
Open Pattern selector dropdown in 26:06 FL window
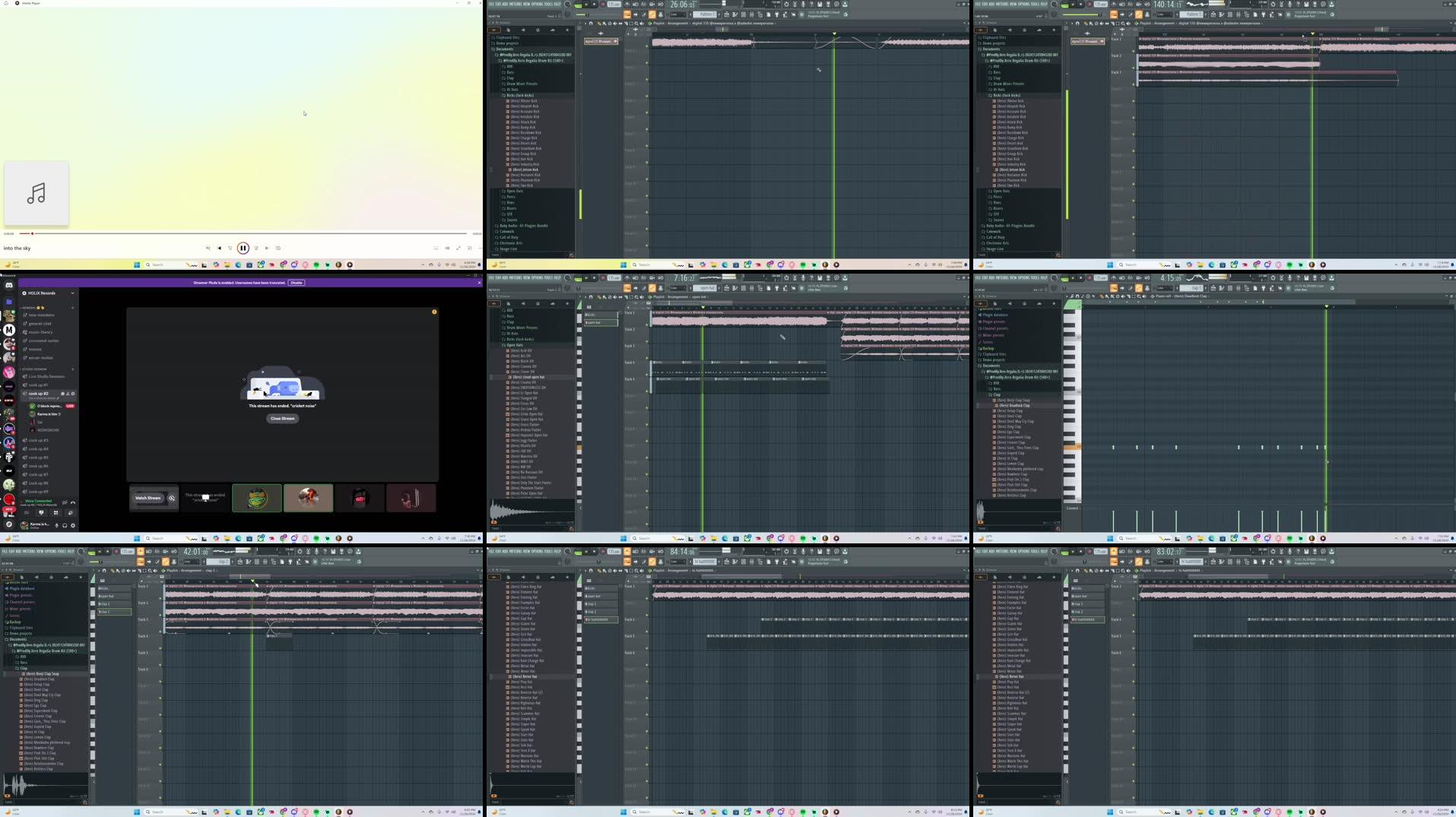point(706,14)
